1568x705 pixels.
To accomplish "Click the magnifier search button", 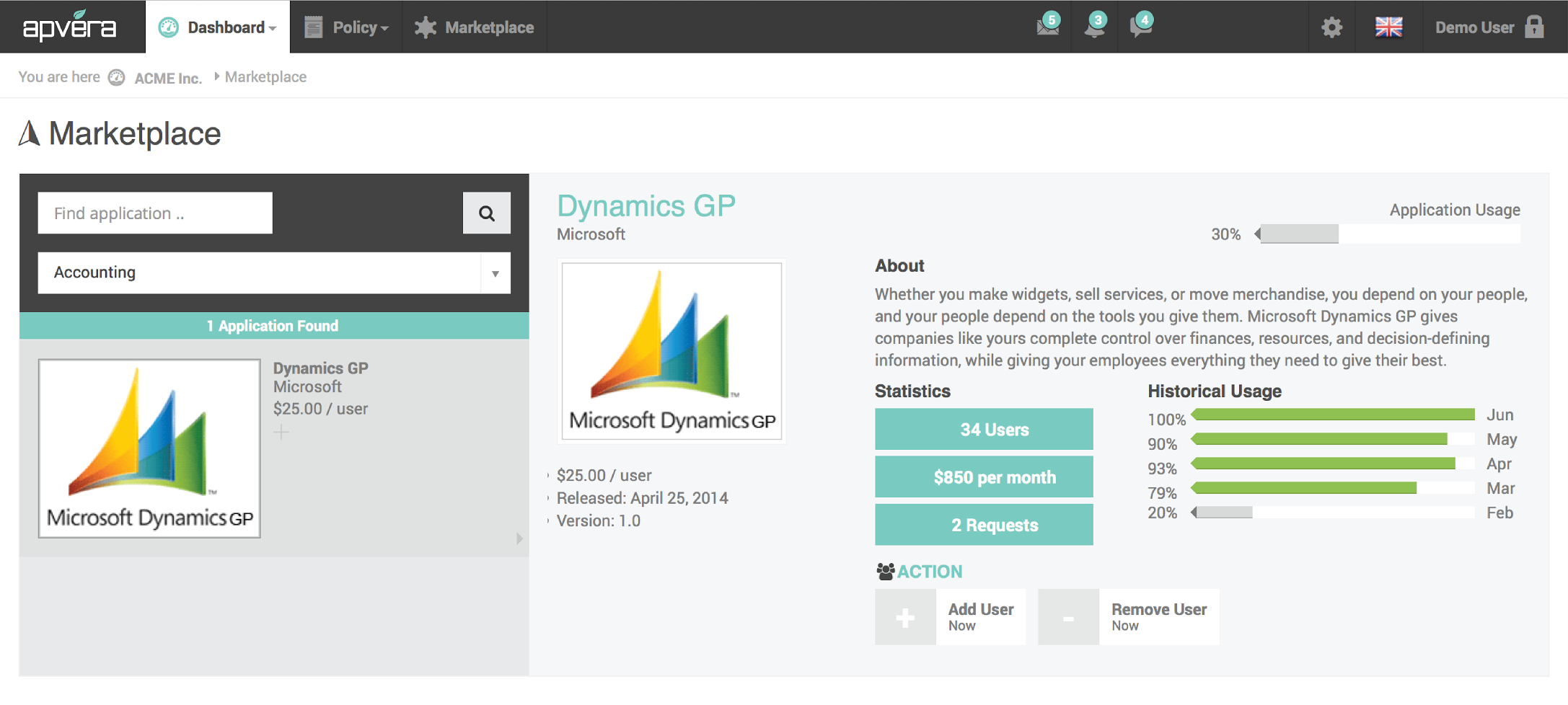I will (x=487, y=213).
